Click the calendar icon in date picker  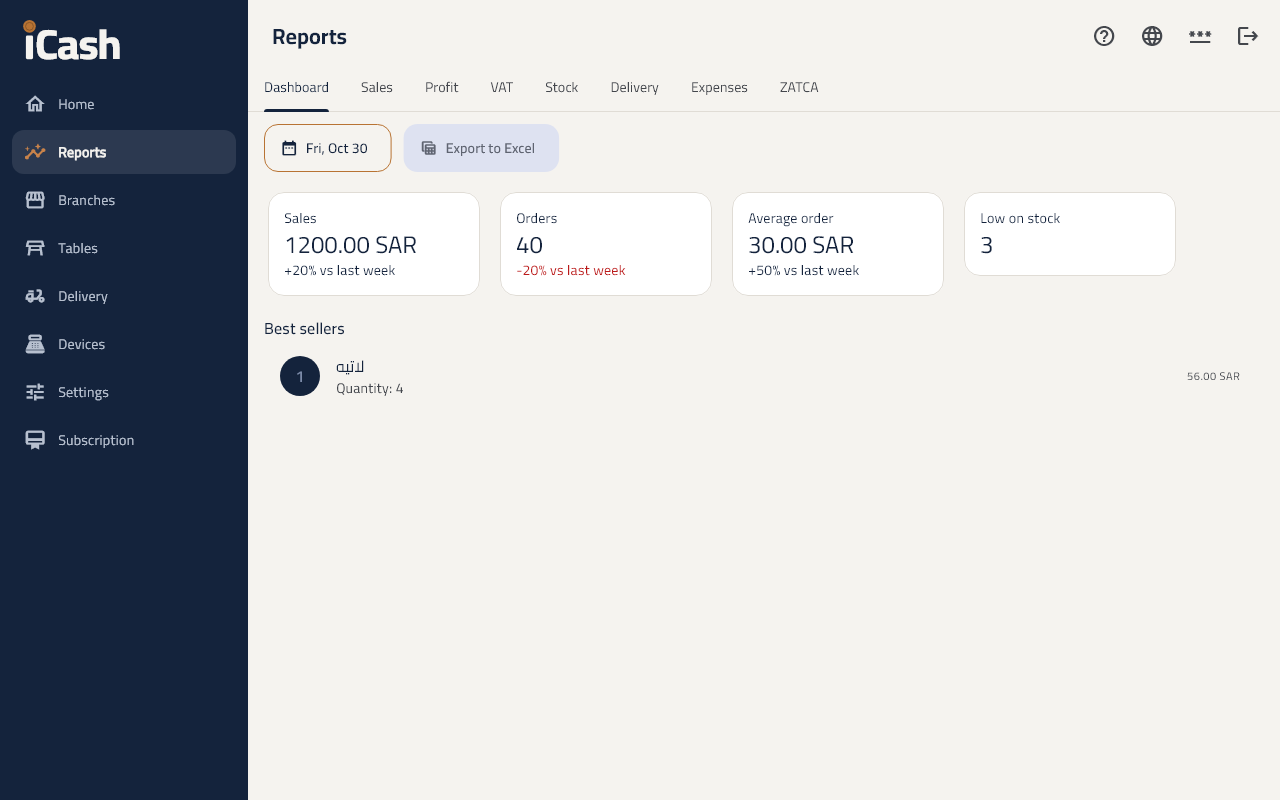click(289, 148)
